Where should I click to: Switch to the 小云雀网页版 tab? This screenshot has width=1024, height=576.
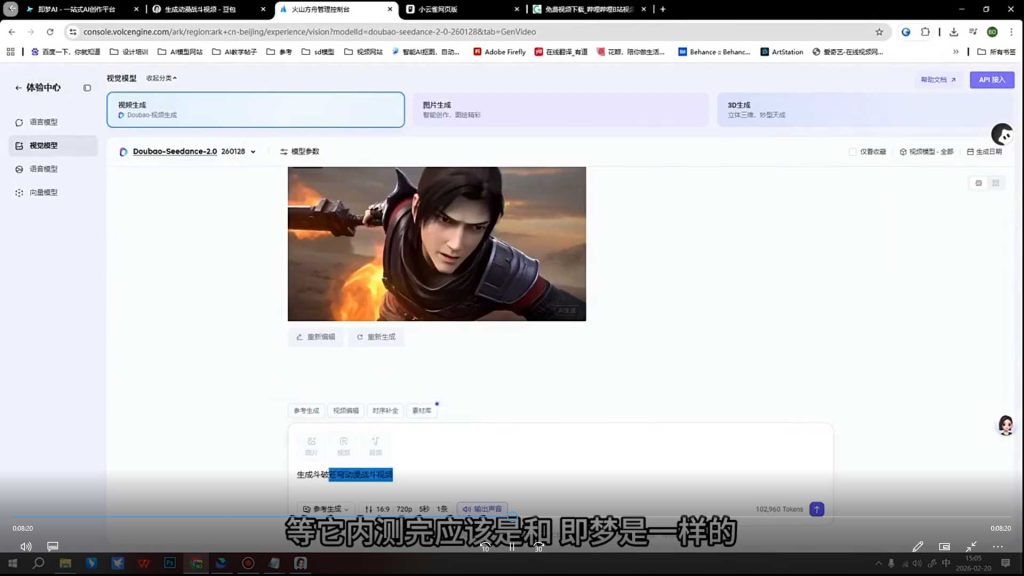pyautogui.click(x=462, y=9)
